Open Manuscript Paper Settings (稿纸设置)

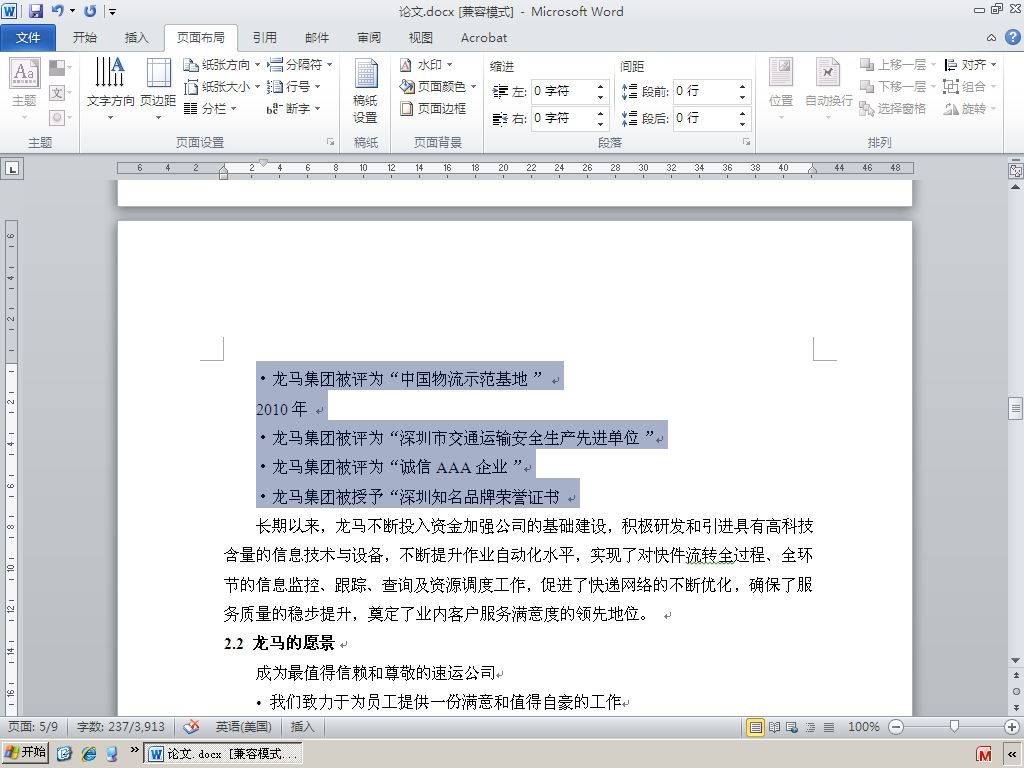(366, 90)
